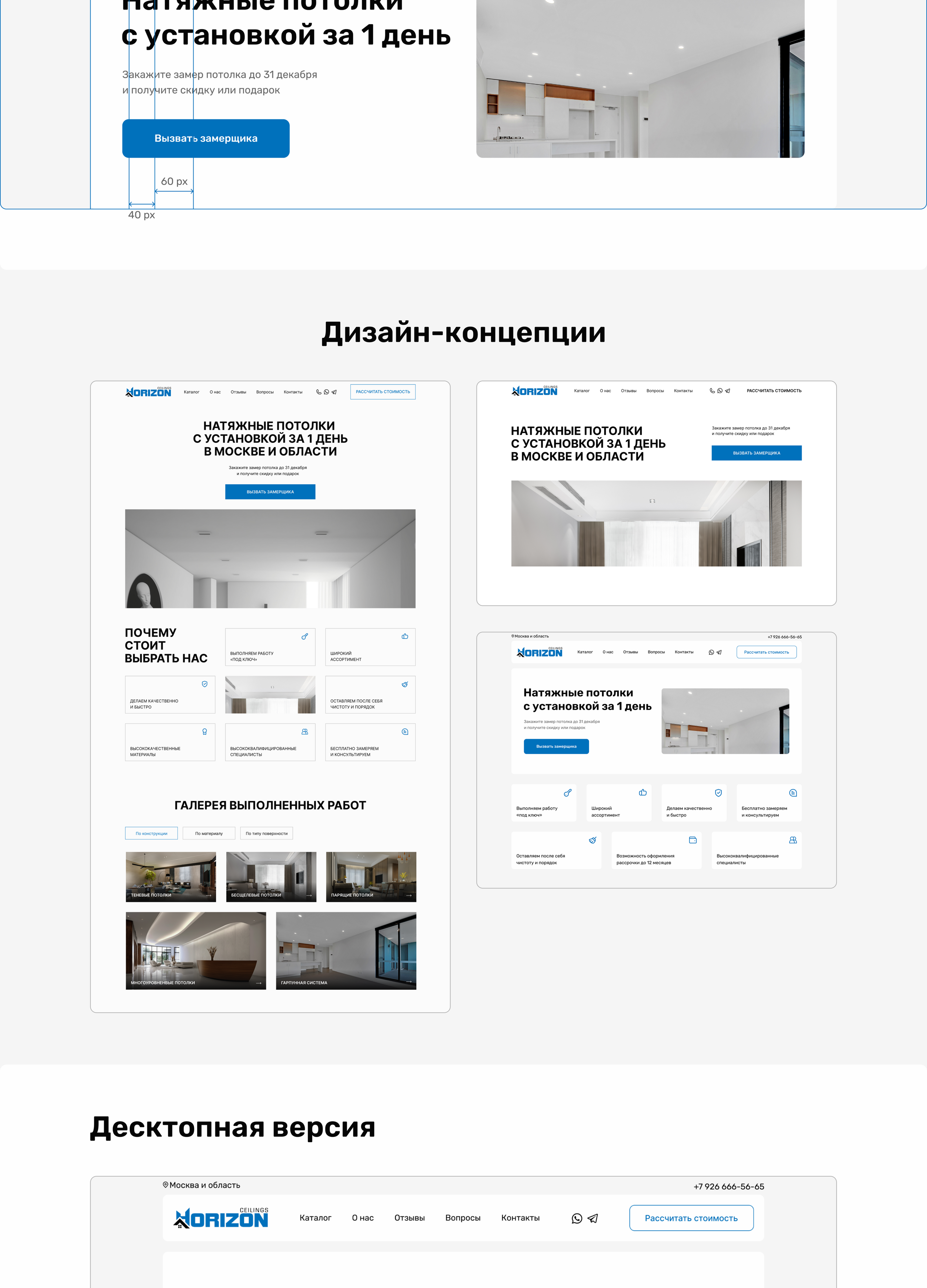The height and width of the screenshot is (1288, 927).
Task: Click WhatsApp icon in the large desktop header
Action: pyautogui.click(x=577, y=1218)
